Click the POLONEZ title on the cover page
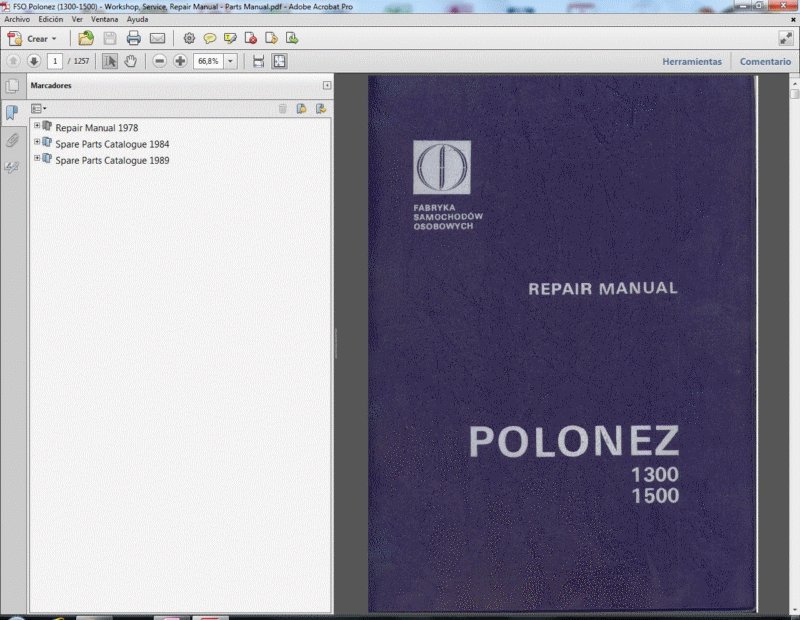Screen dimensions: 800x620 click(574, 441)
